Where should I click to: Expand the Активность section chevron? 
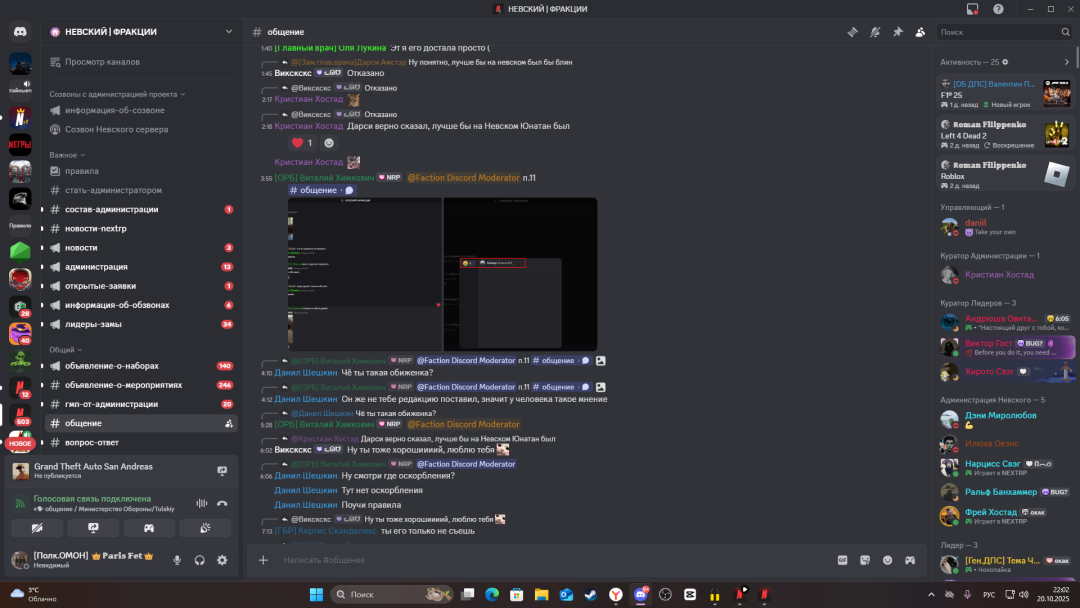[1066, 62]
